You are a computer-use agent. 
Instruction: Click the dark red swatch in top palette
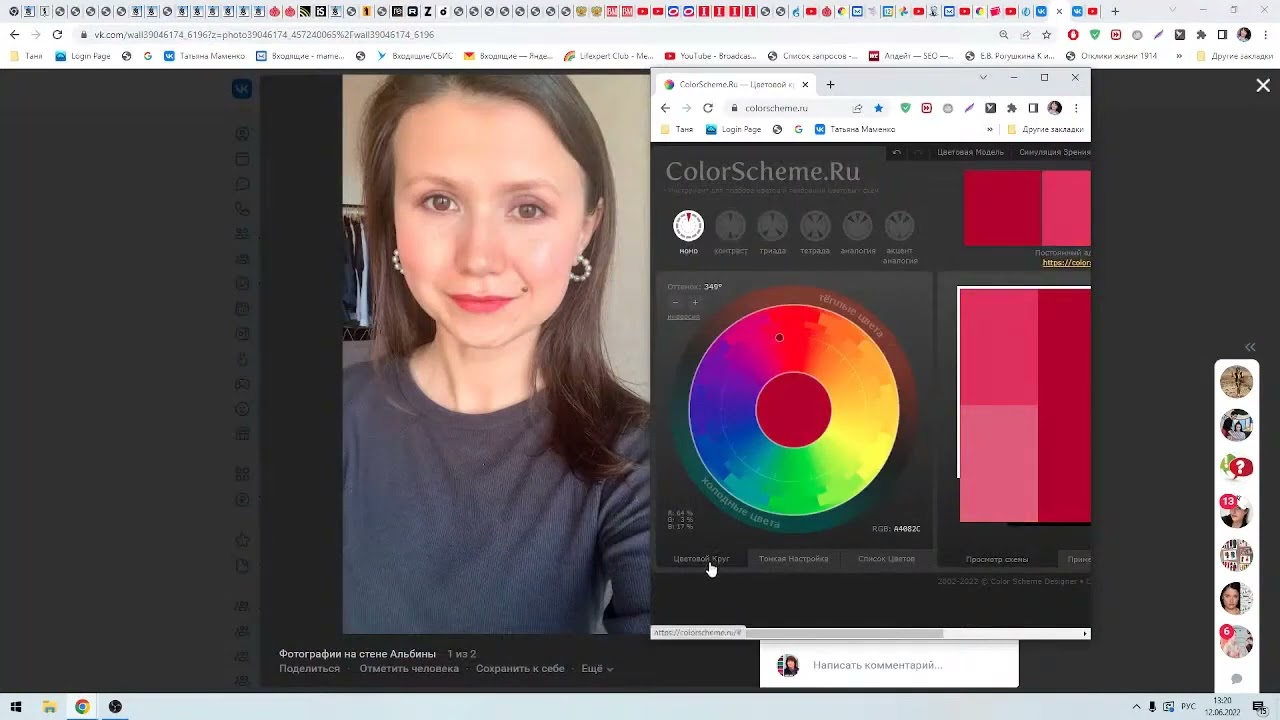1002,208
